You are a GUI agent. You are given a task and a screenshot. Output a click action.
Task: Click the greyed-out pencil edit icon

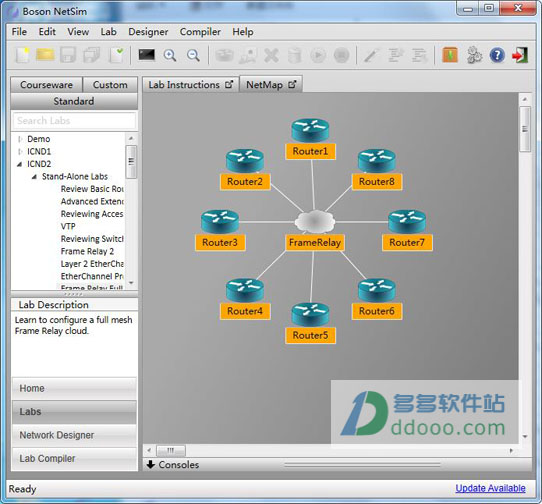click(x=371, y=55)
